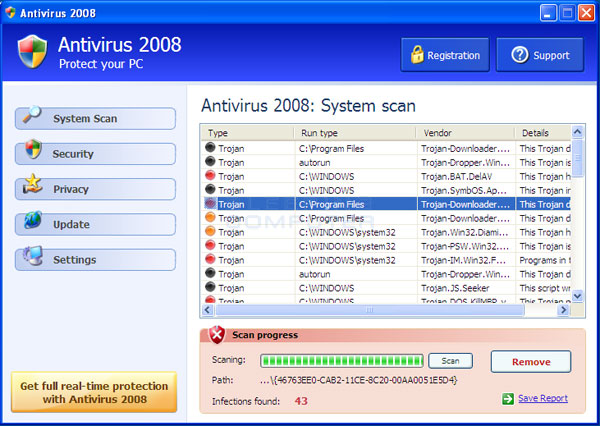Viewport: 600px width, 426px height.
Task: Click the scanned path GUID text
Action: click(x=359, y=380)
